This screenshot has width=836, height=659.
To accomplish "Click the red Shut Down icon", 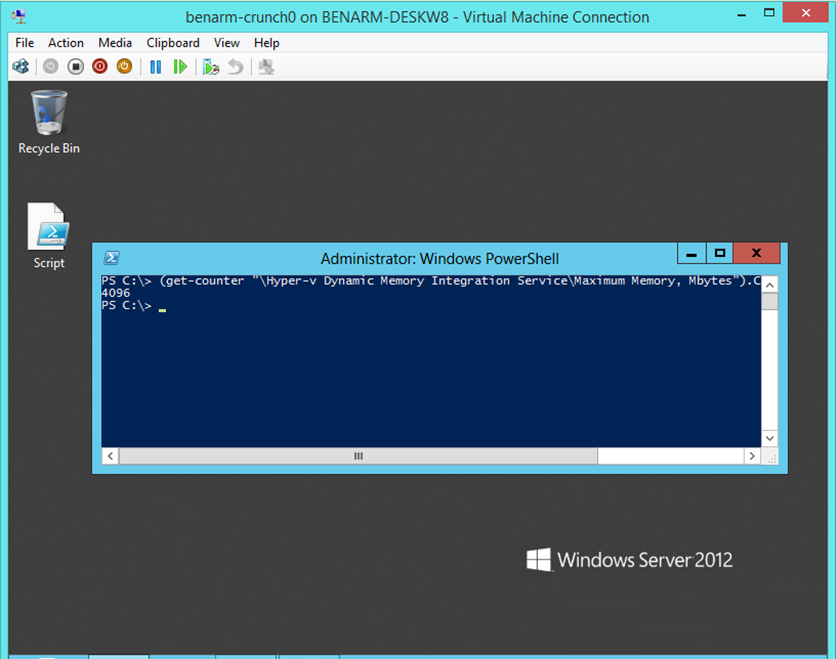I will tap(100, 67).
